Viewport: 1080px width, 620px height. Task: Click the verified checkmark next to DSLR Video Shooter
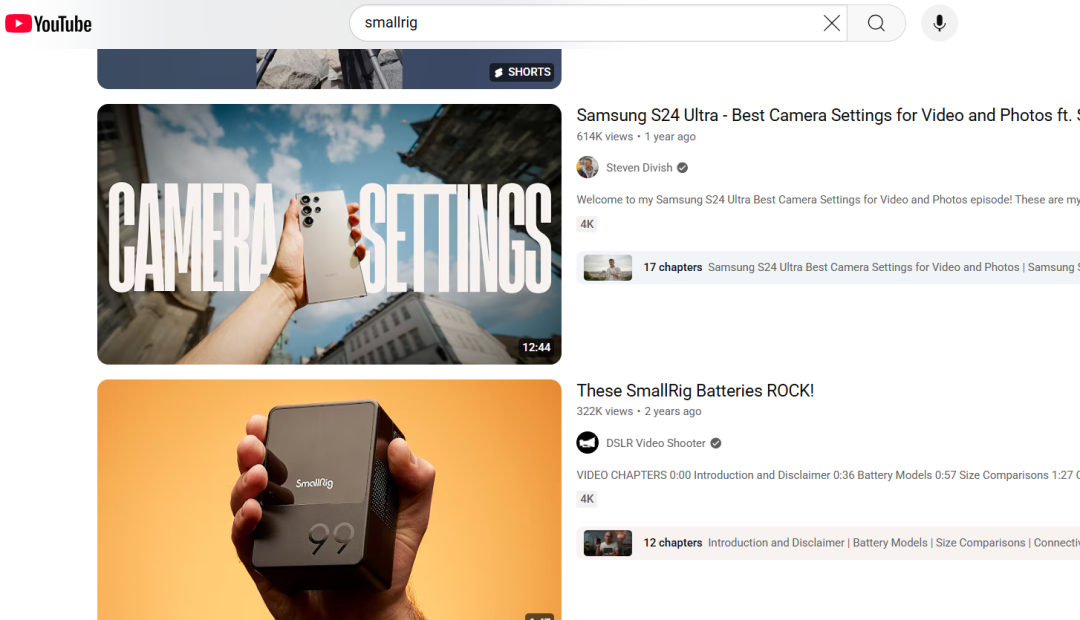click(x=716, y=443)
